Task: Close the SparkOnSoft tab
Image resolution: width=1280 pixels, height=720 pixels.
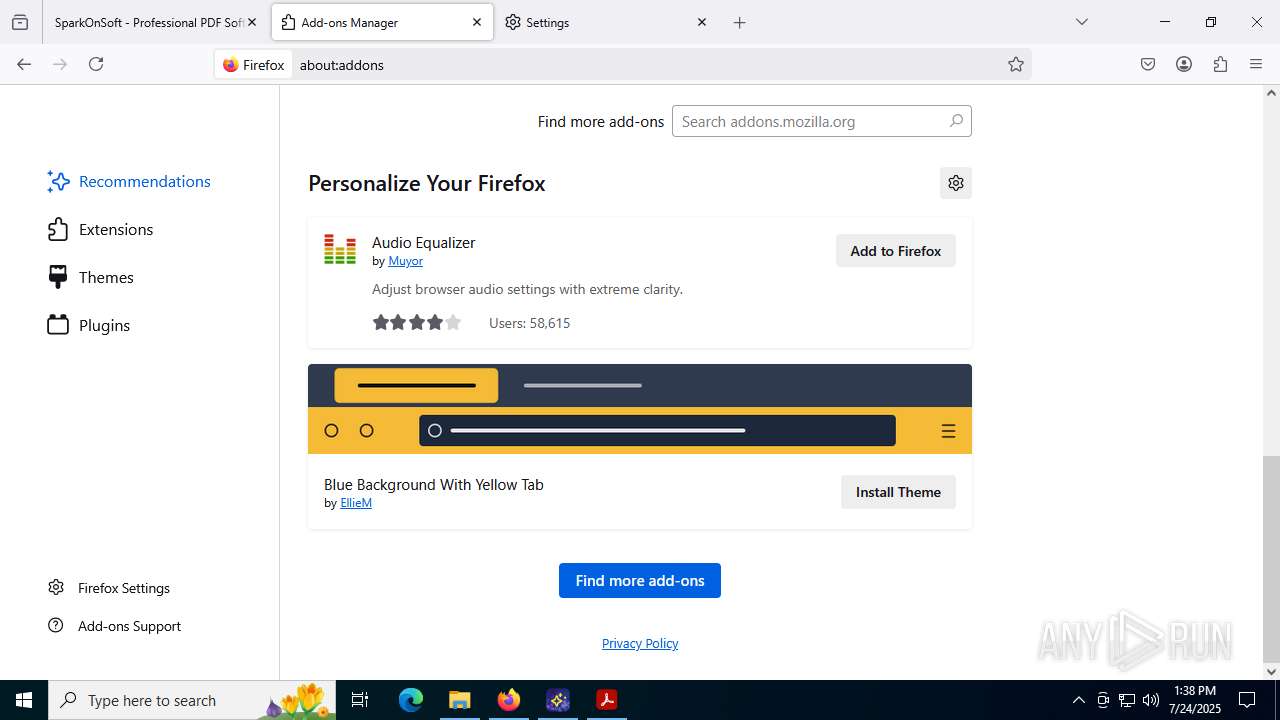Action: [252, 22]
